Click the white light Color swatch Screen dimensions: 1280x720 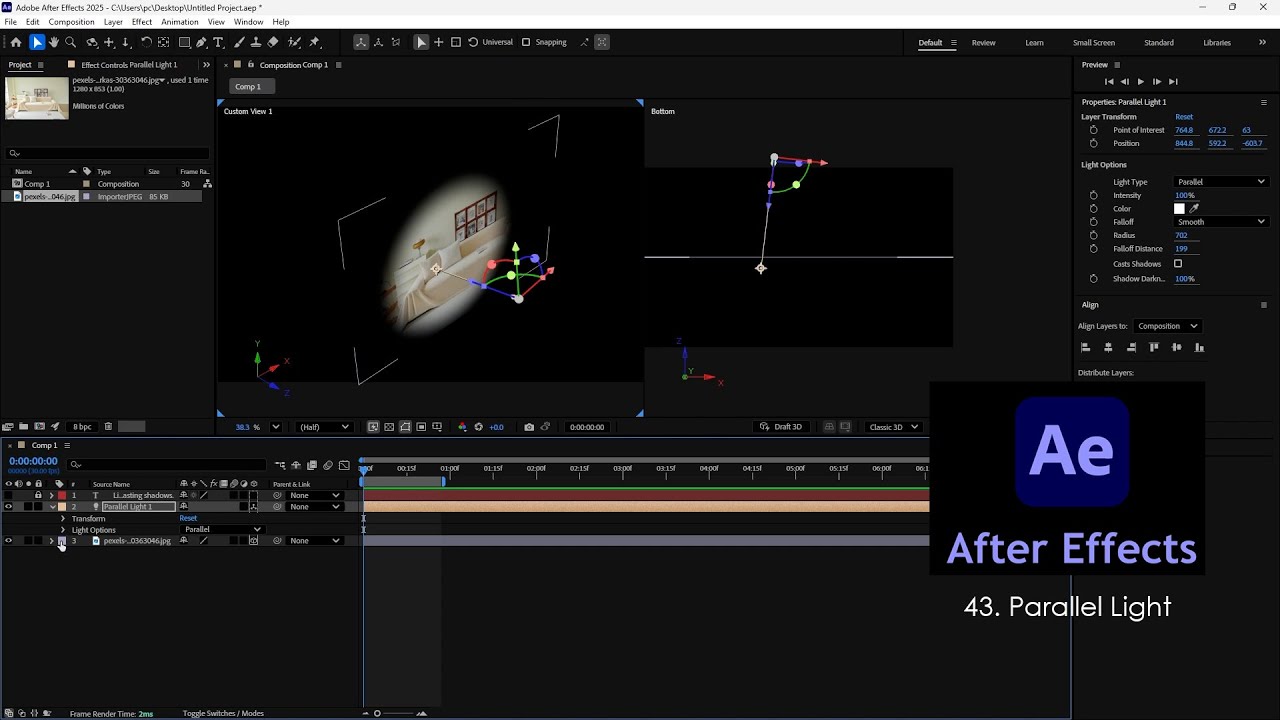1179,209
